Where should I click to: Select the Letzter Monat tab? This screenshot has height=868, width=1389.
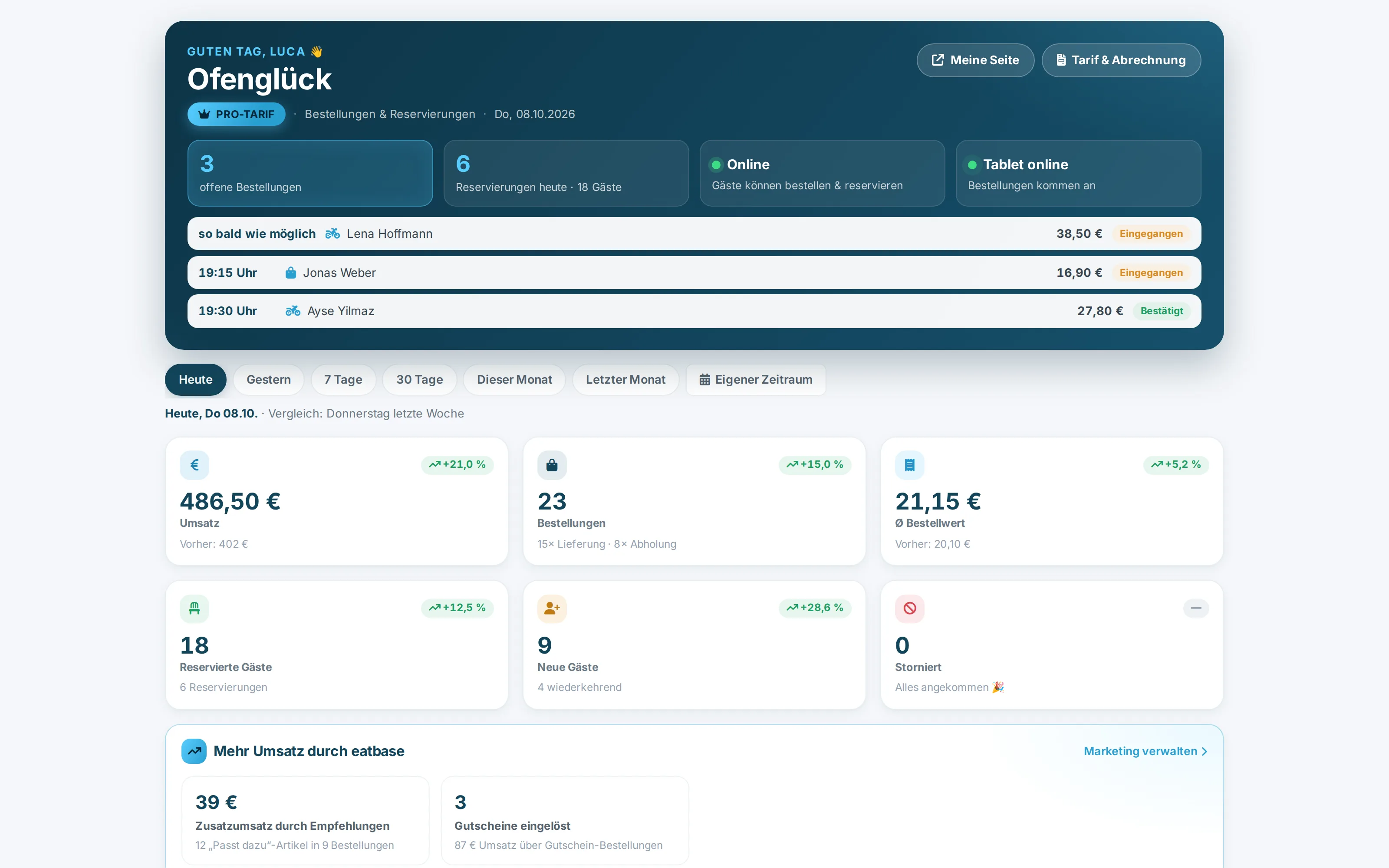[625, 379]
